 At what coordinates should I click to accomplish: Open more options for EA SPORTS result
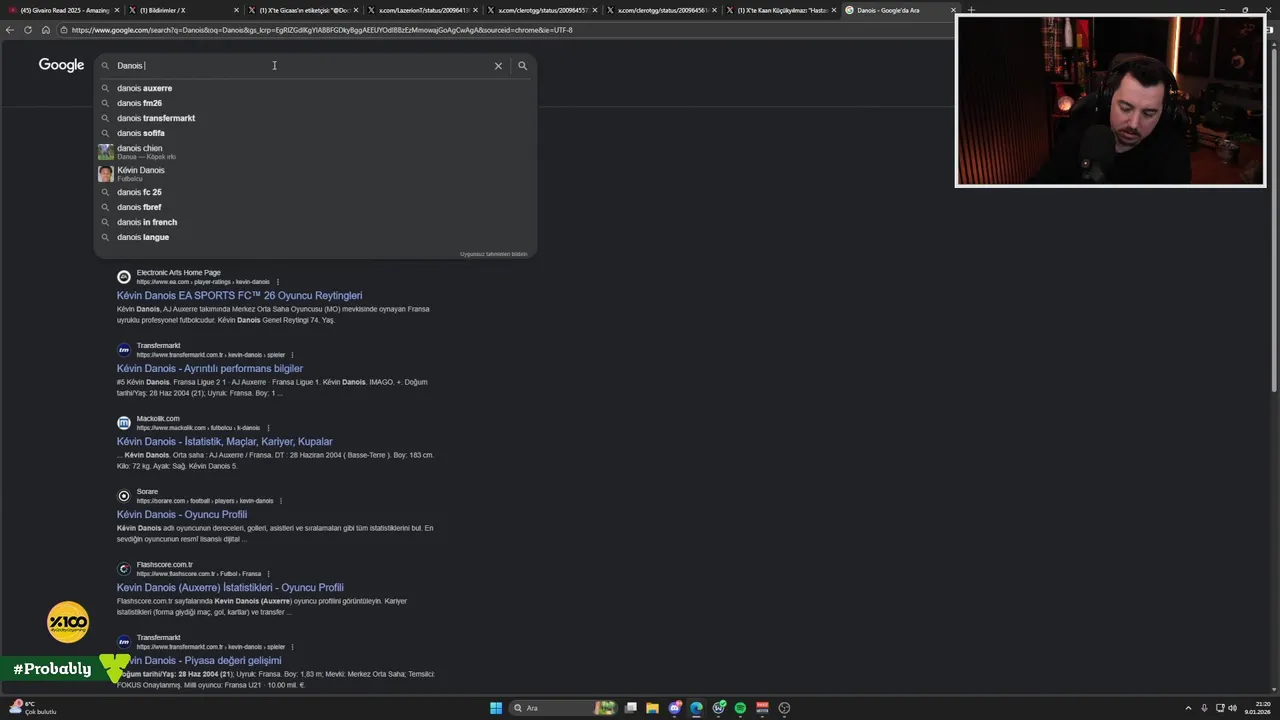(x=278, y=282)
